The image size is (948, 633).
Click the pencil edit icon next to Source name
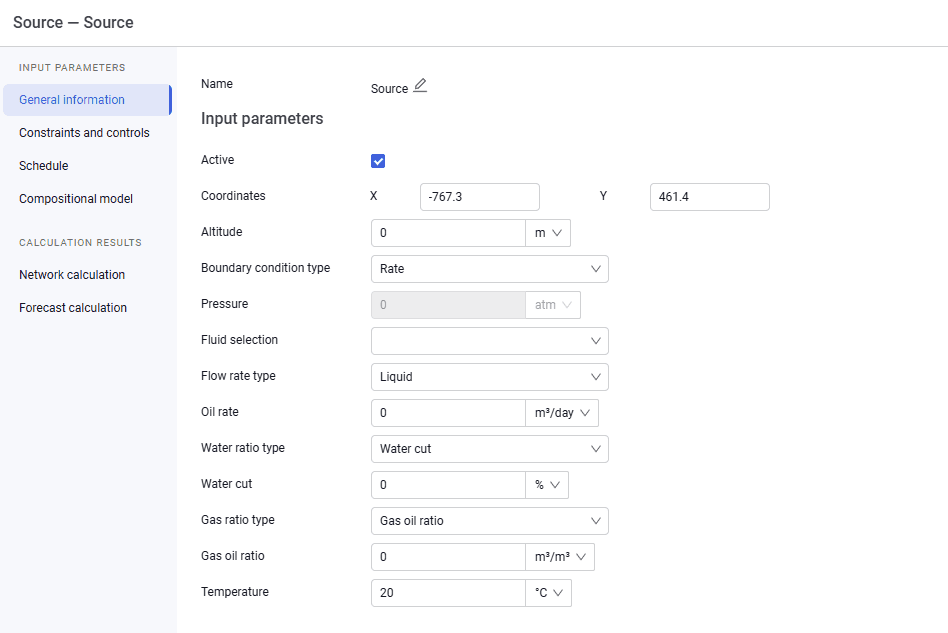tap(420, 86)
